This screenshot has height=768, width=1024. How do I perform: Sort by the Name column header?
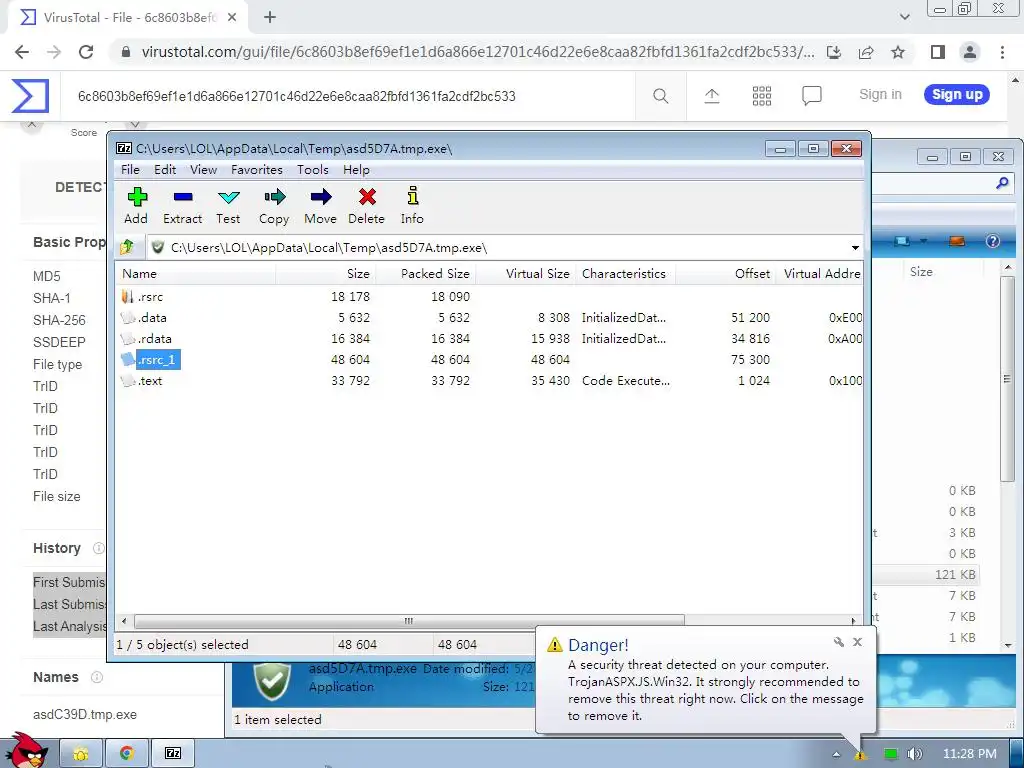pyautogui.click(x=196, y=274)
